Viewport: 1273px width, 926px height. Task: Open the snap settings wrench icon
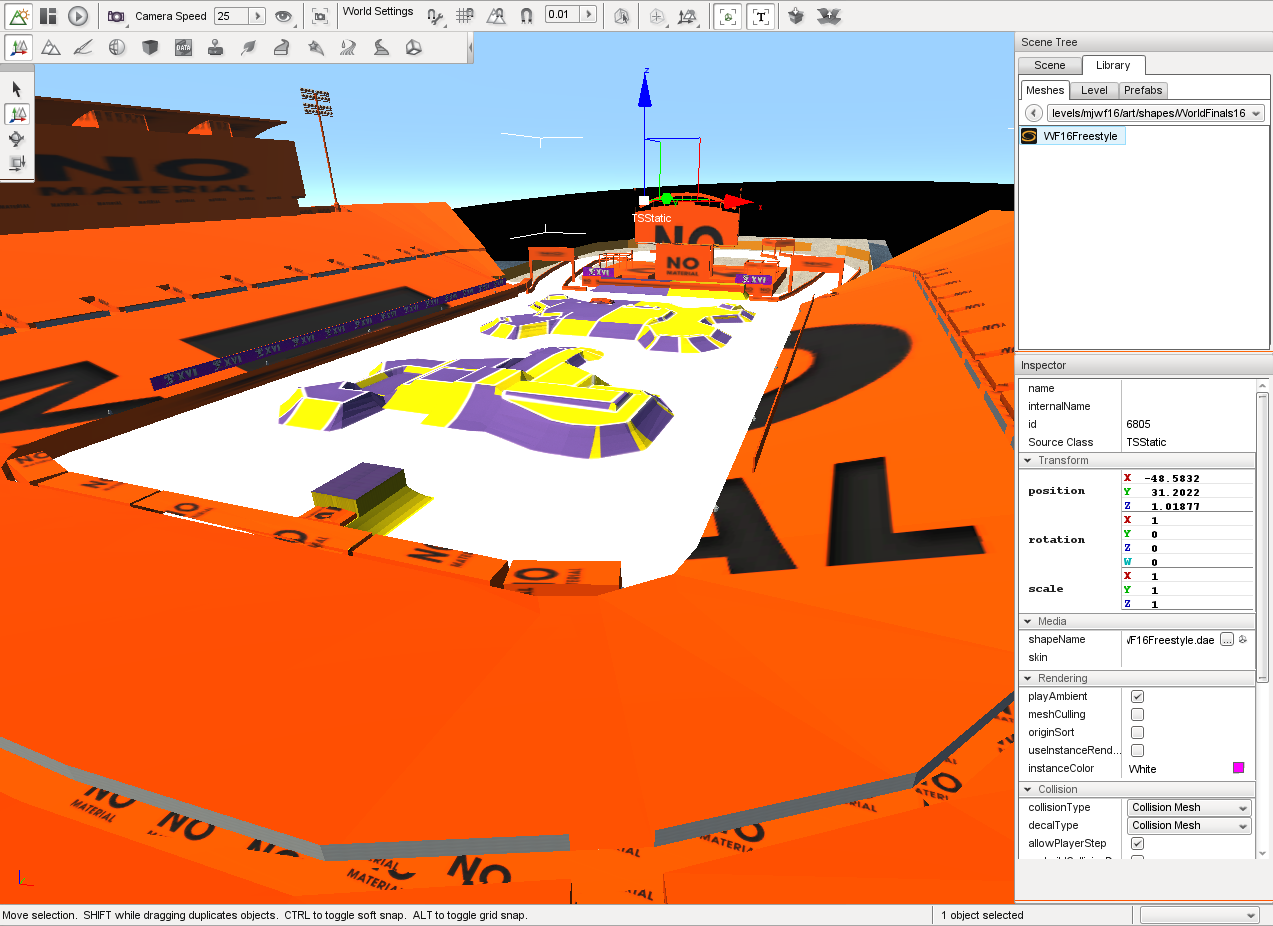click(435, 16)
